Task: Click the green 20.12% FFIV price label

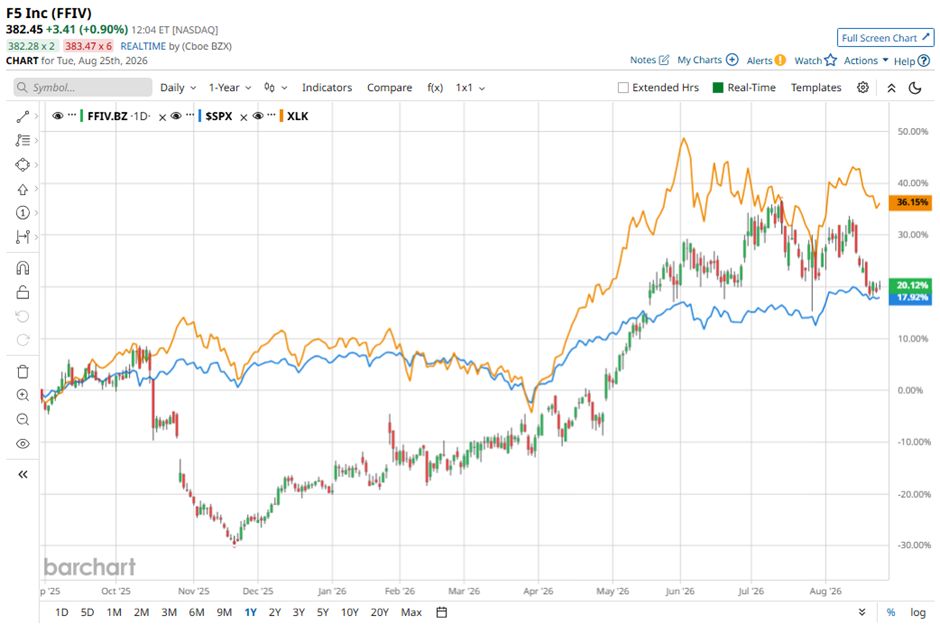Action: (x=911, y=285)
